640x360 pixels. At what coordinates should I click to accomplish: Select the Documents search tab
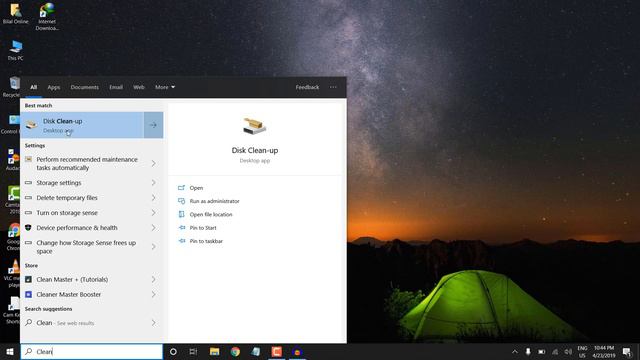click(x=84, y=87)
